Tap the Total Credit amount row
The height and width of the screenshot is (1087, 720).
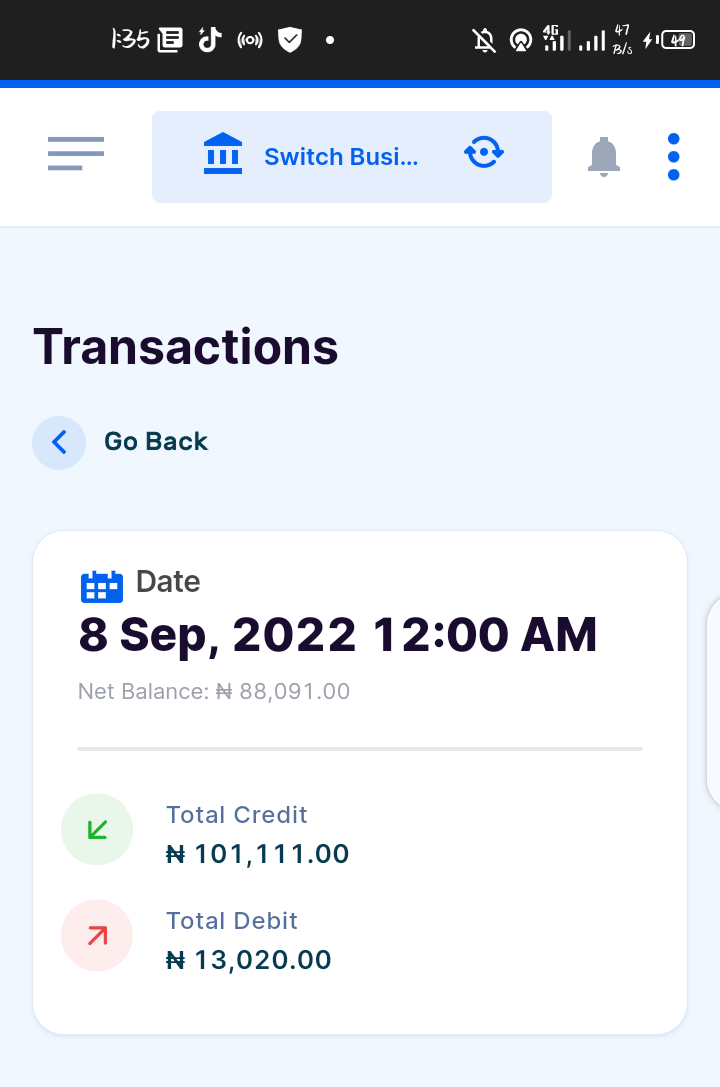[257, 854]
